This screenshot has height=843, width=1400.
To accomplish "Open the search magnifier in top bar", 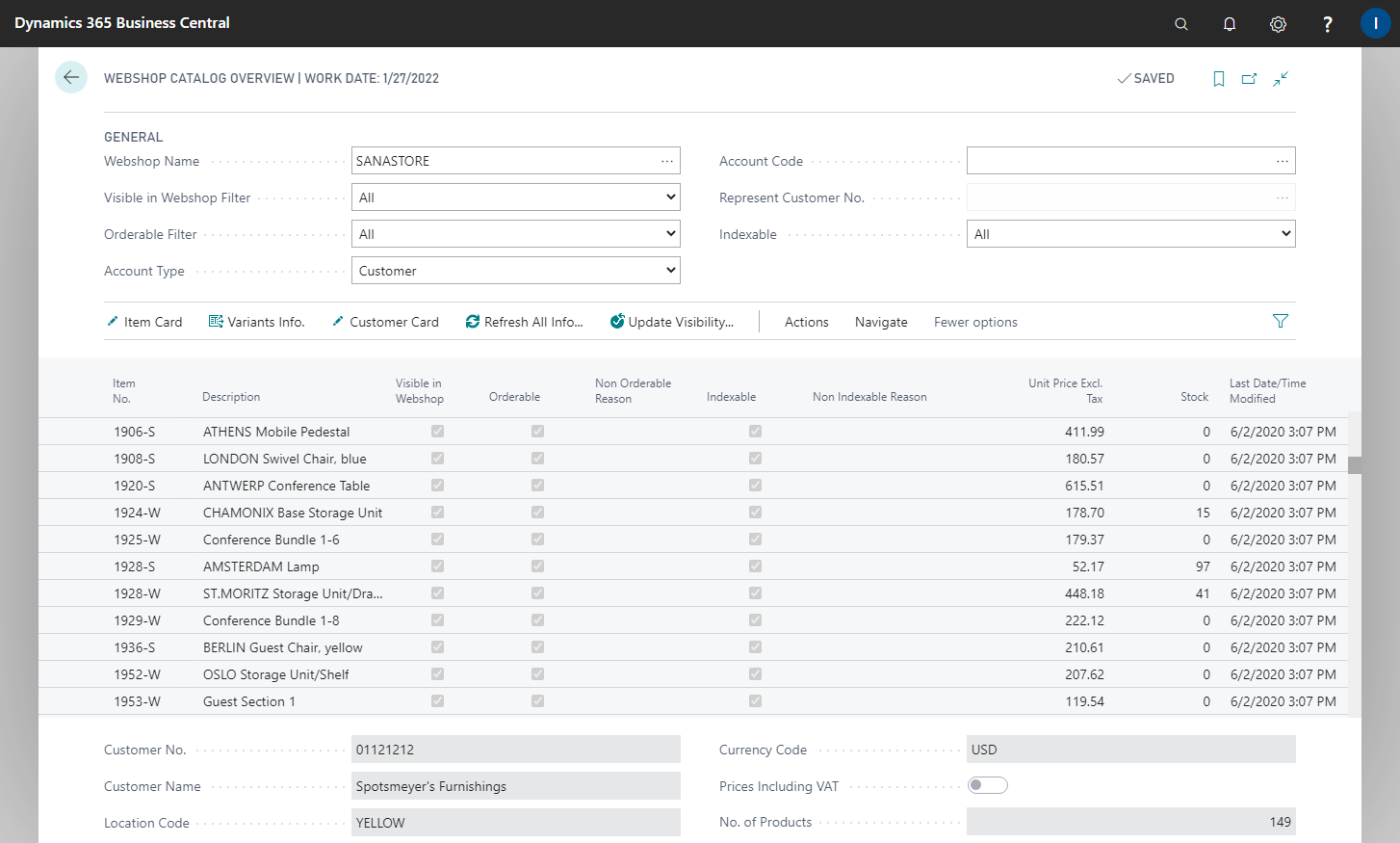I will pos(1181,24).
